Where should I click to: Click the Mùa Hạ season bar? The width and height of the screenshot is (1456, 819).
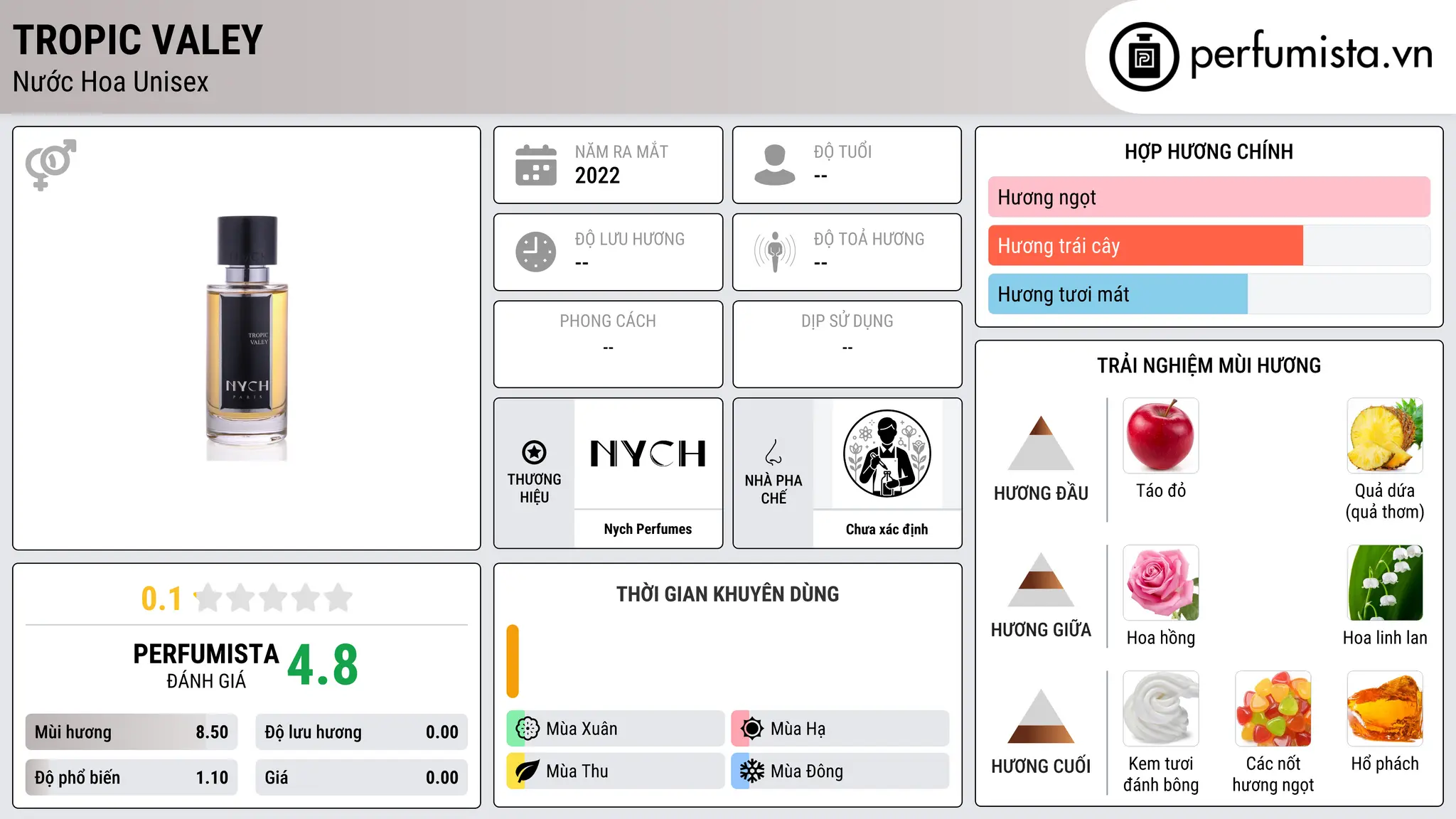(x=840, y=729)
